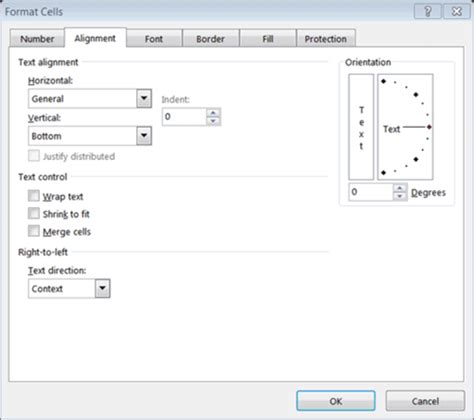Click the Horizontal label

click(x=50, y=80)
